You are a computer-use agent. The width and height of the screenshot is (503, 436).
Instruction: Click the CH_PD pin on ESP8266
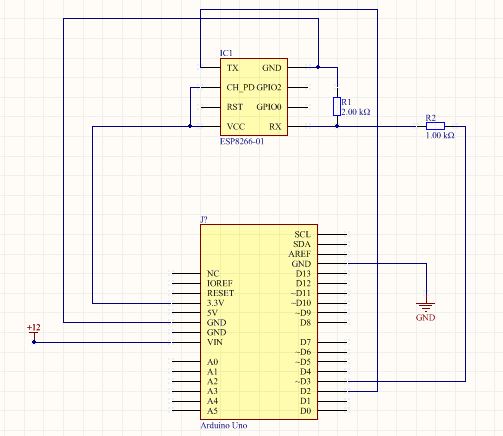210,87
